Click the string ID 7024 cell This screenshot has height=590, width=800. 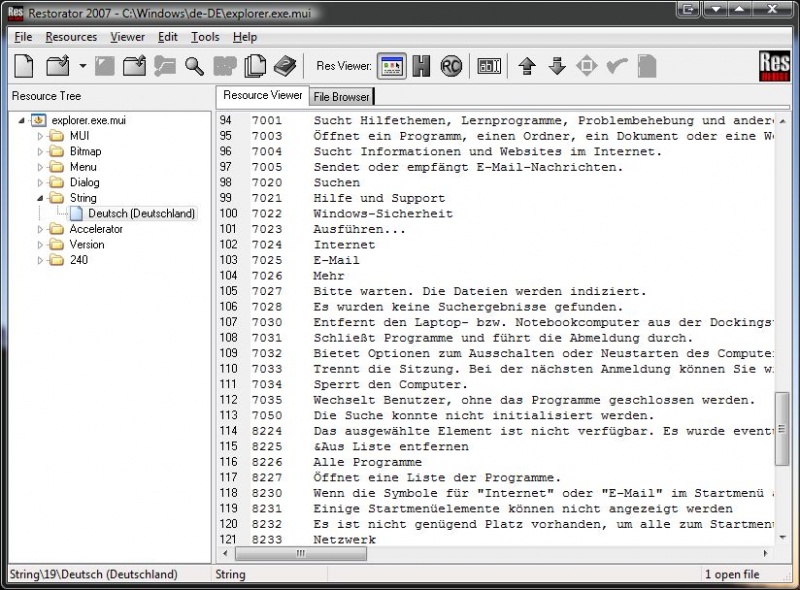(267, 244)
